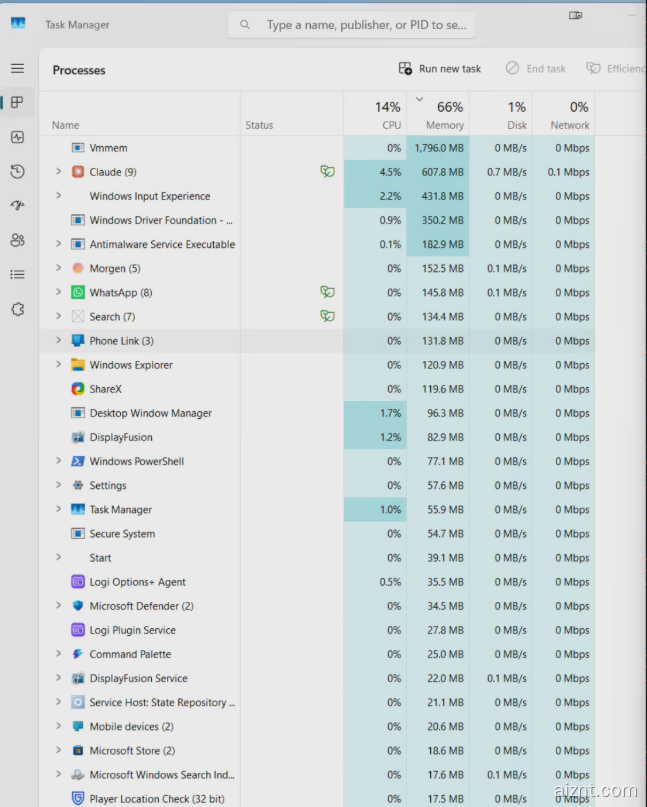Image resolution: width=647 pixels, height=807 pixels.
Task: Click the compact view icon in title bar
Action: pos(575,15)
